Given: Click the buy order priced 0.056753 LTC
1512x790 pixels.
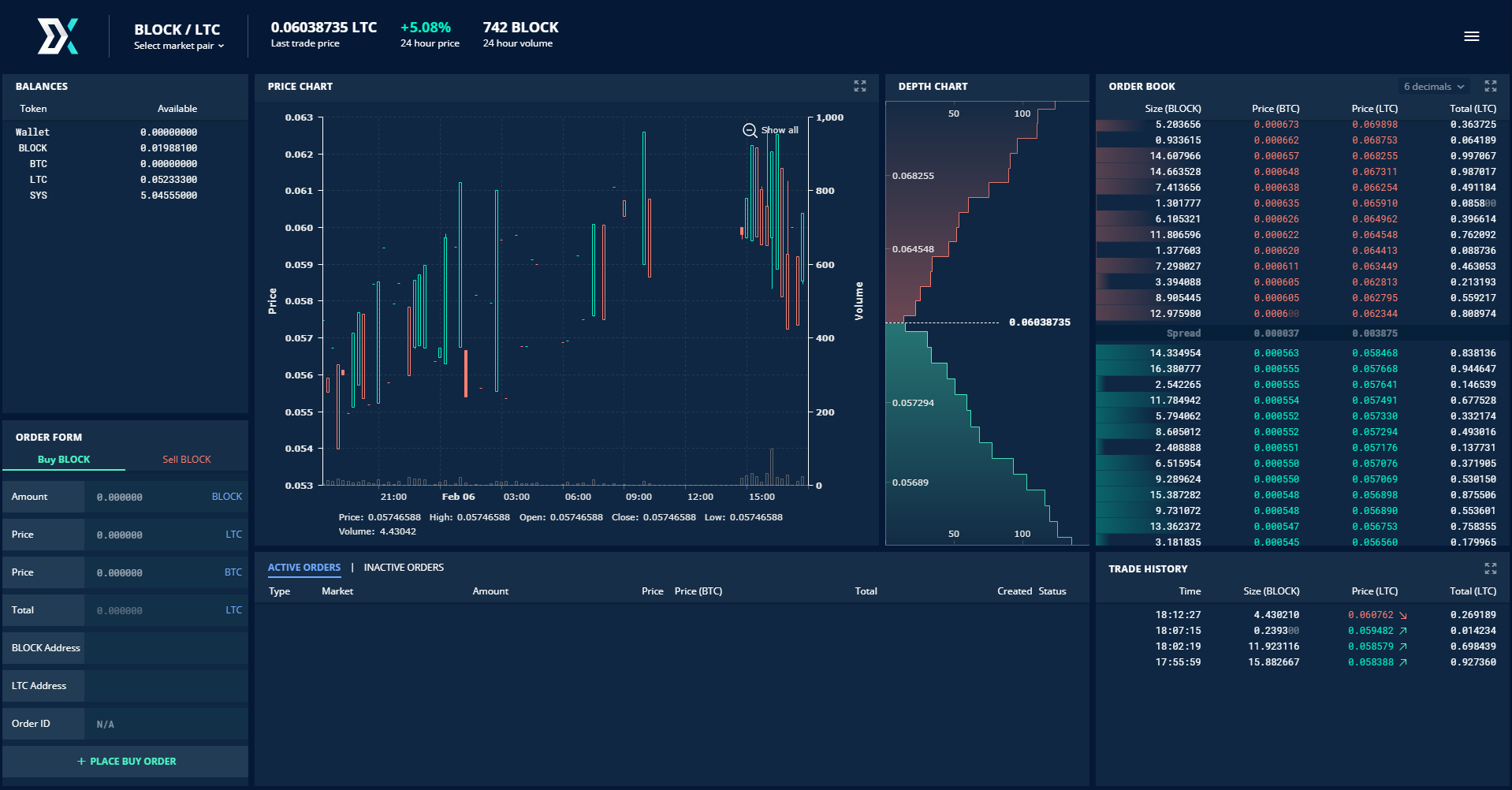Looking at the screenshot, I should pyautogui.click(x=1302, y=527).
